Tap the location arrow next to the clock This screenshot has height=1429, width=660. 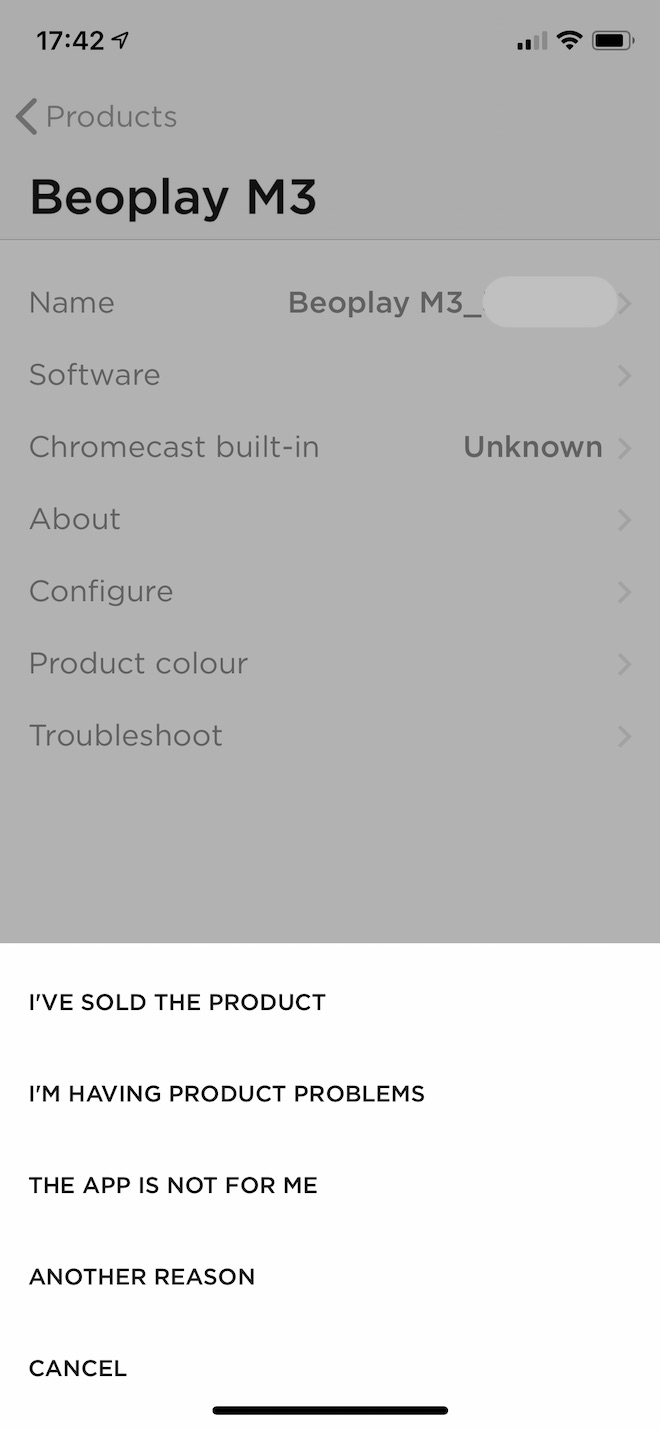click(121, 41)
